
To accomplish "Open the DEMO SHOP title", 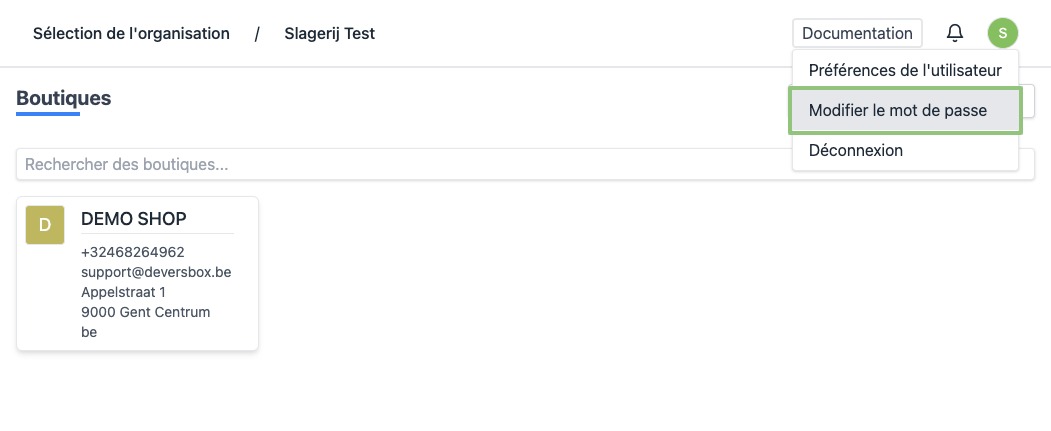I will point(133,219).
